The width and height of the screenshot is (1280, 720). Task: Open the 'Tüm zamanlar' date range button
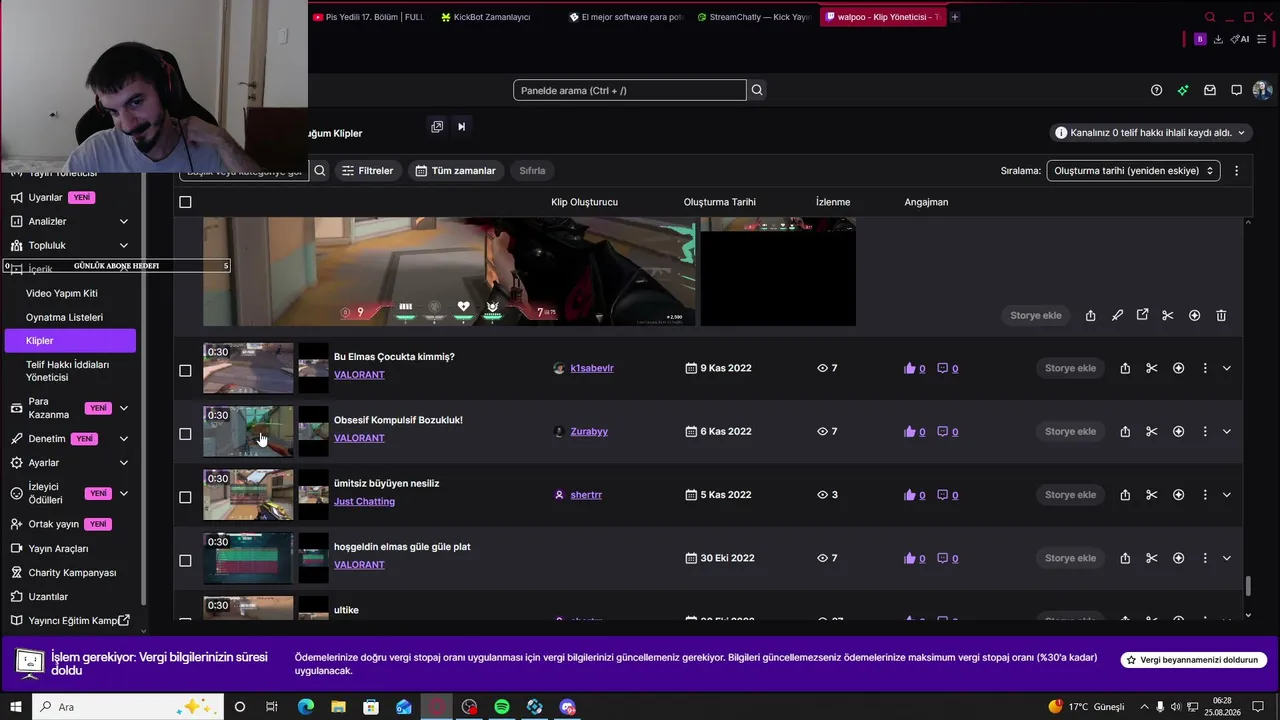coord(456,171)
